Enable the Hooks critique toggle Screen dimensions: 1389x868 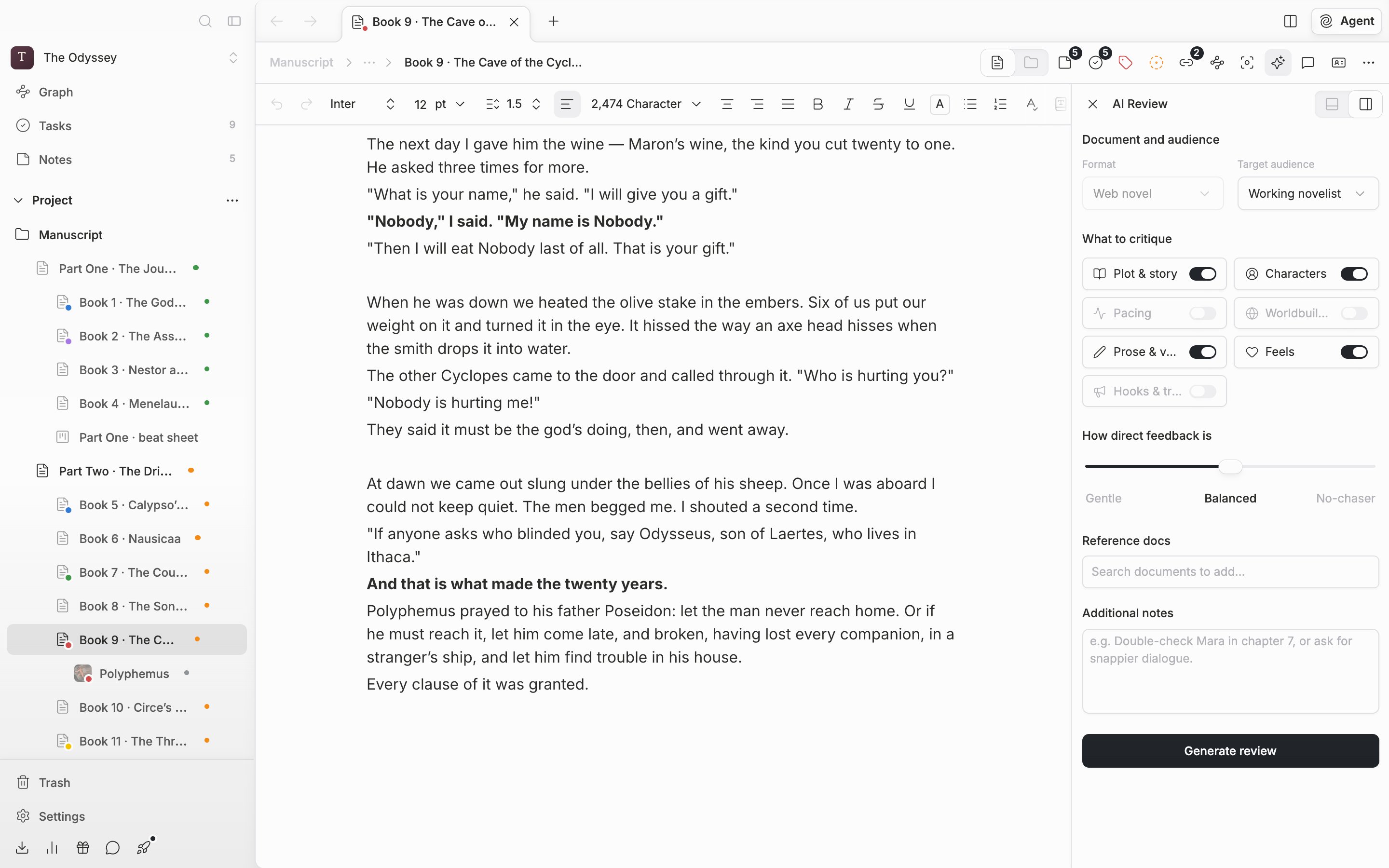point(1202,391)
